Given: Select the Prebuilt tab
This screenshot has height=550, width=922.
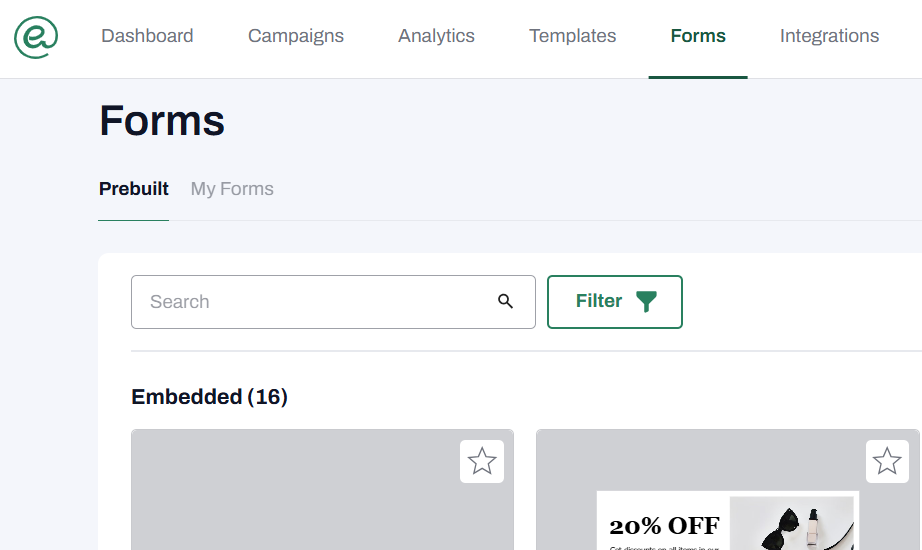Looking at the screenshot, I should (134, 189).
